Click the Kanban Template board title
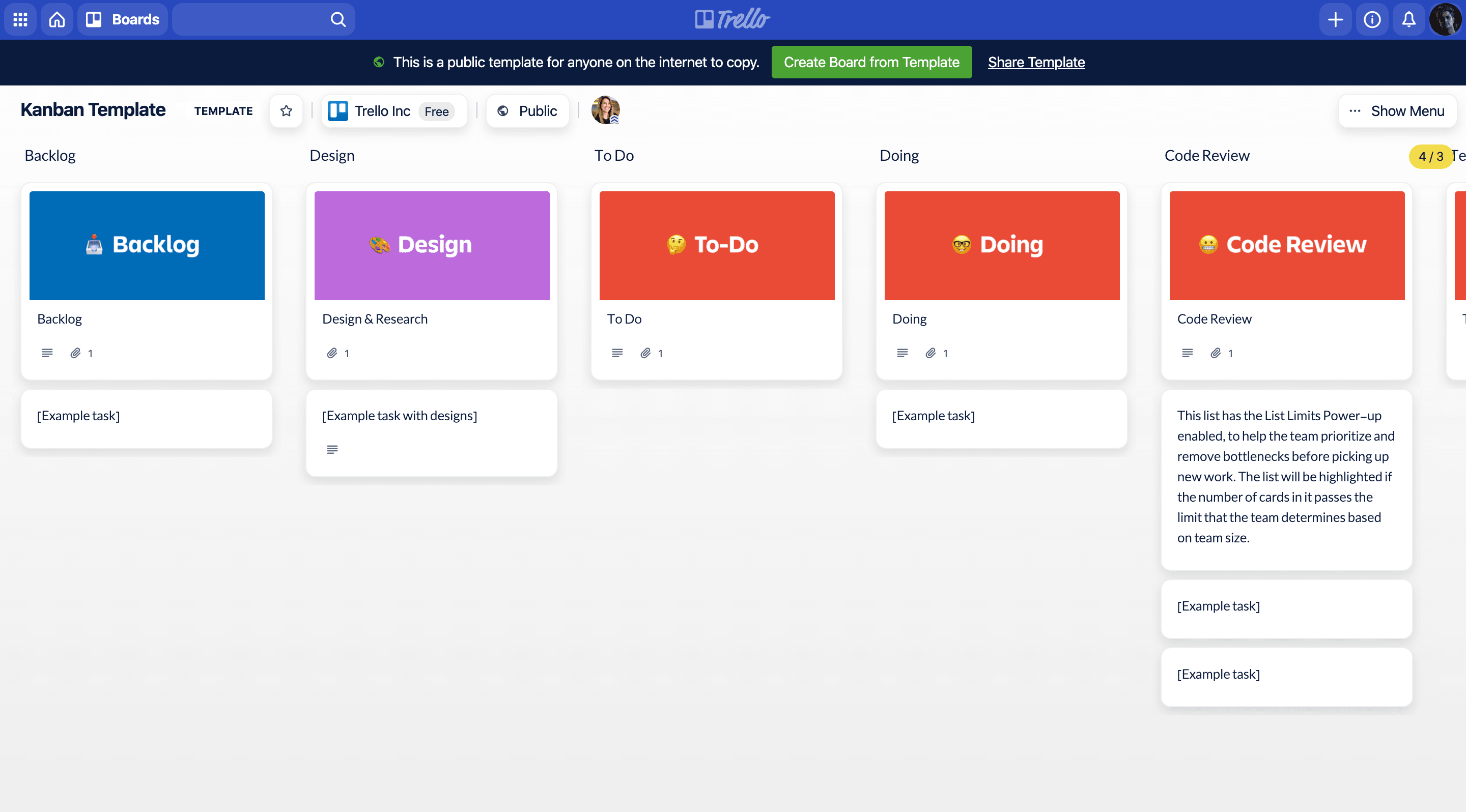1466x812 pixels. pos(93,110)
